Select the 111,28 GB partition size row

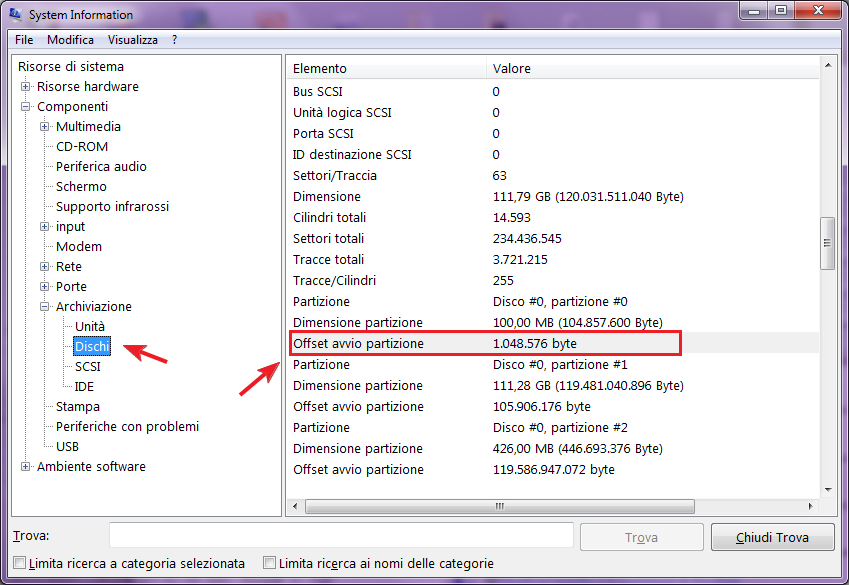pos(553,386)
